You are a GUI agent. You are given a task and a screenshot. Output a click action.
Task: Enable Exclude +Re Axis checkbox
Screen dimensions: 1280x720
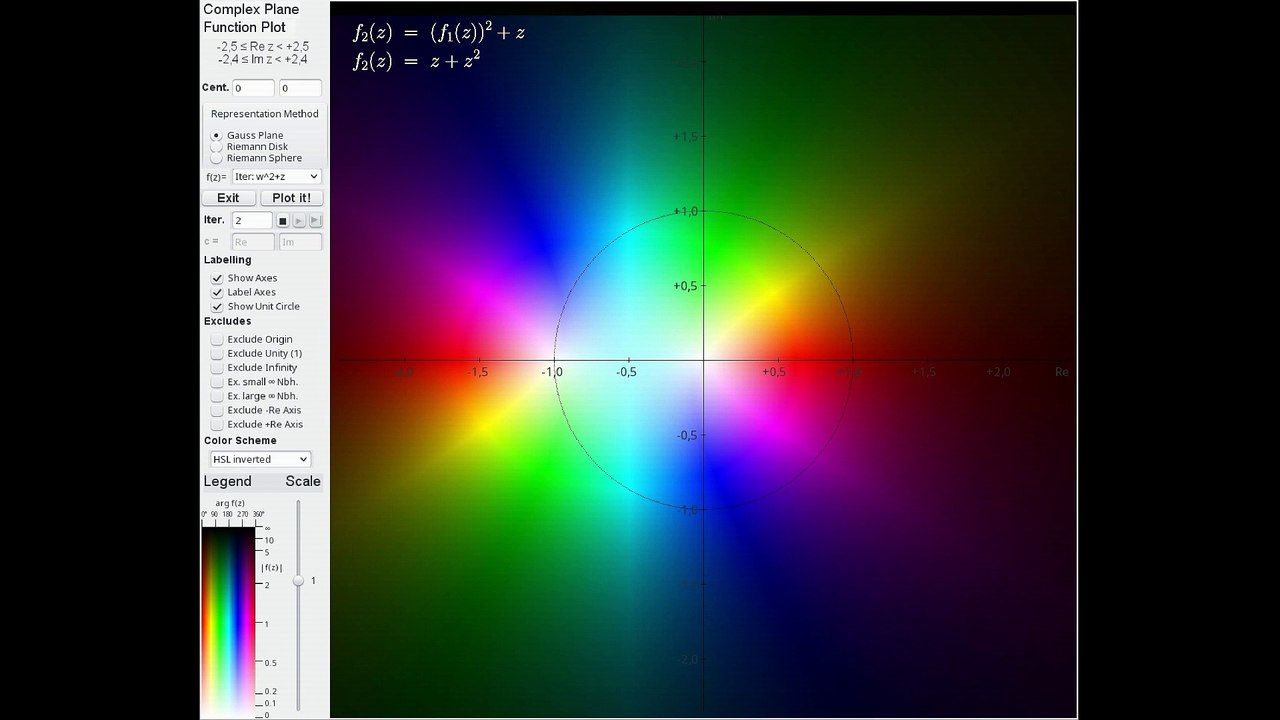pos(217,424)
